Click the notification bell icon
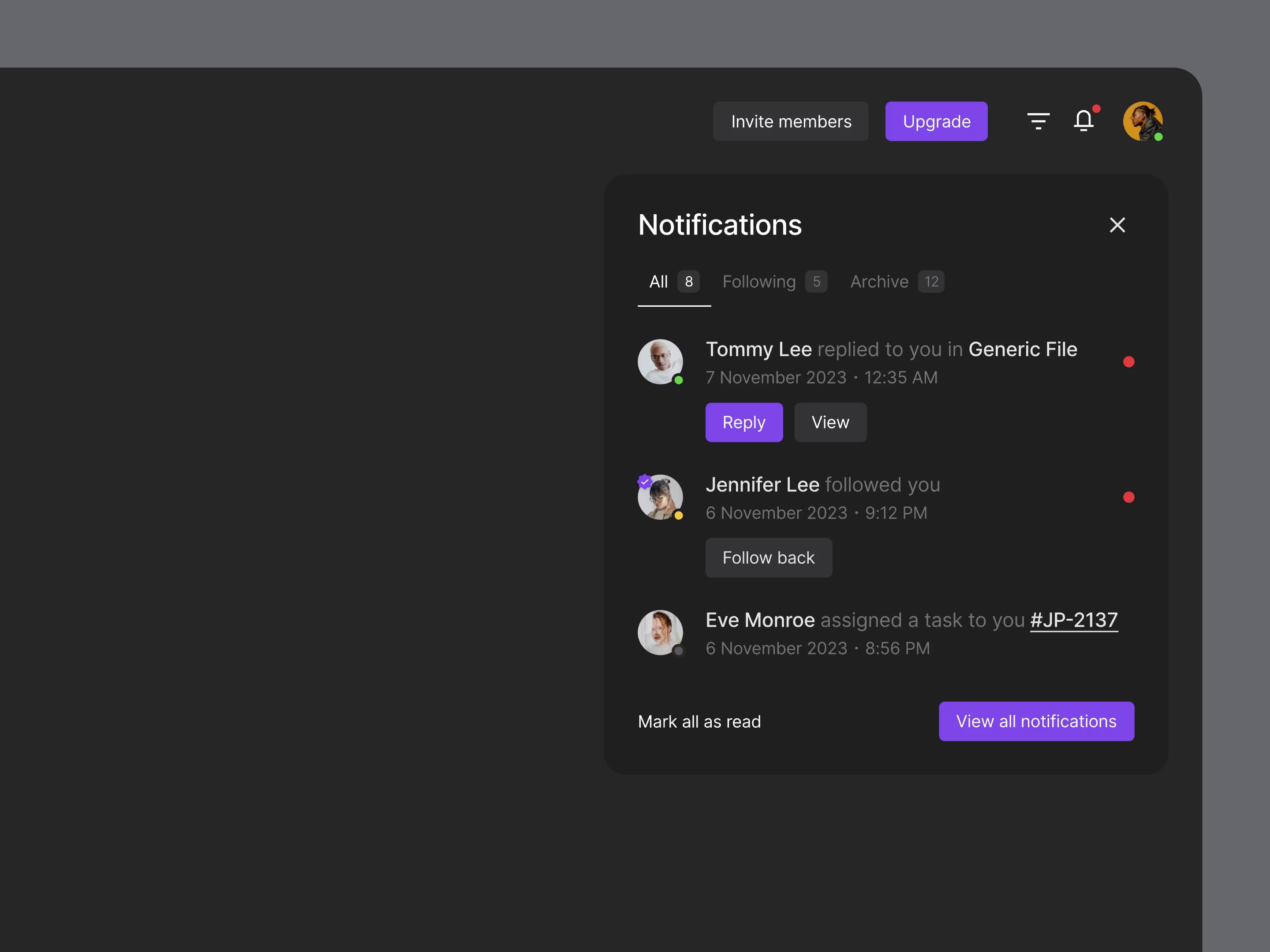The width and height of the screenshot is (1270, 952). click(1084, 122)
